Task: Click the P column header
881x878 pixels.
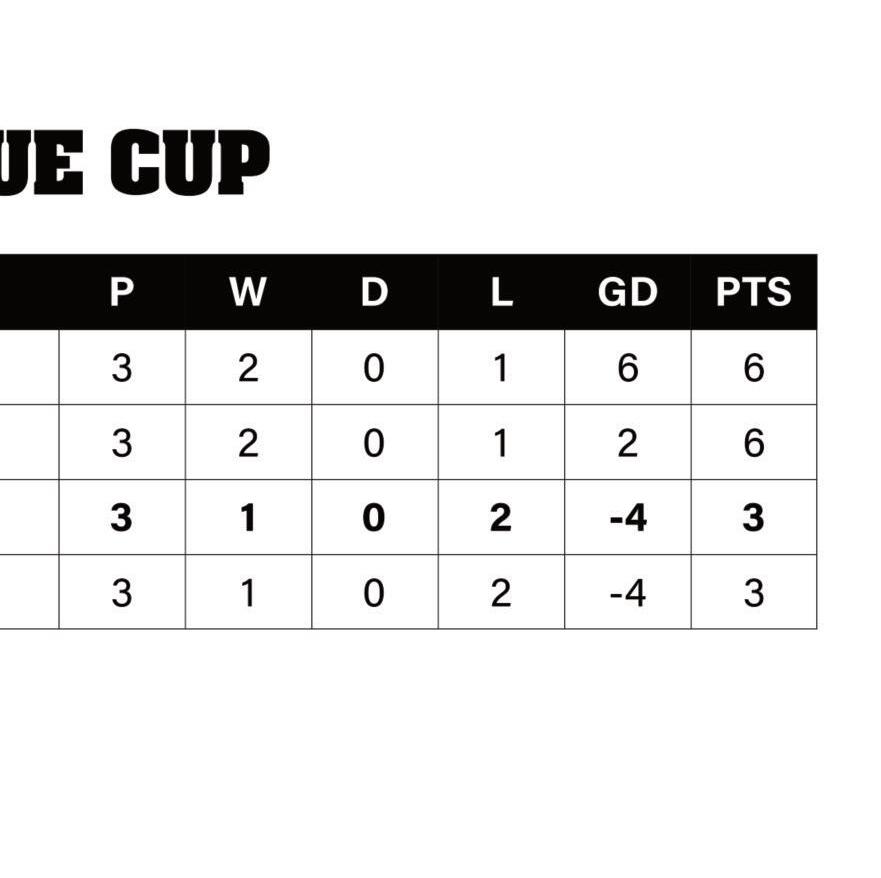Action: pos(122,292)
